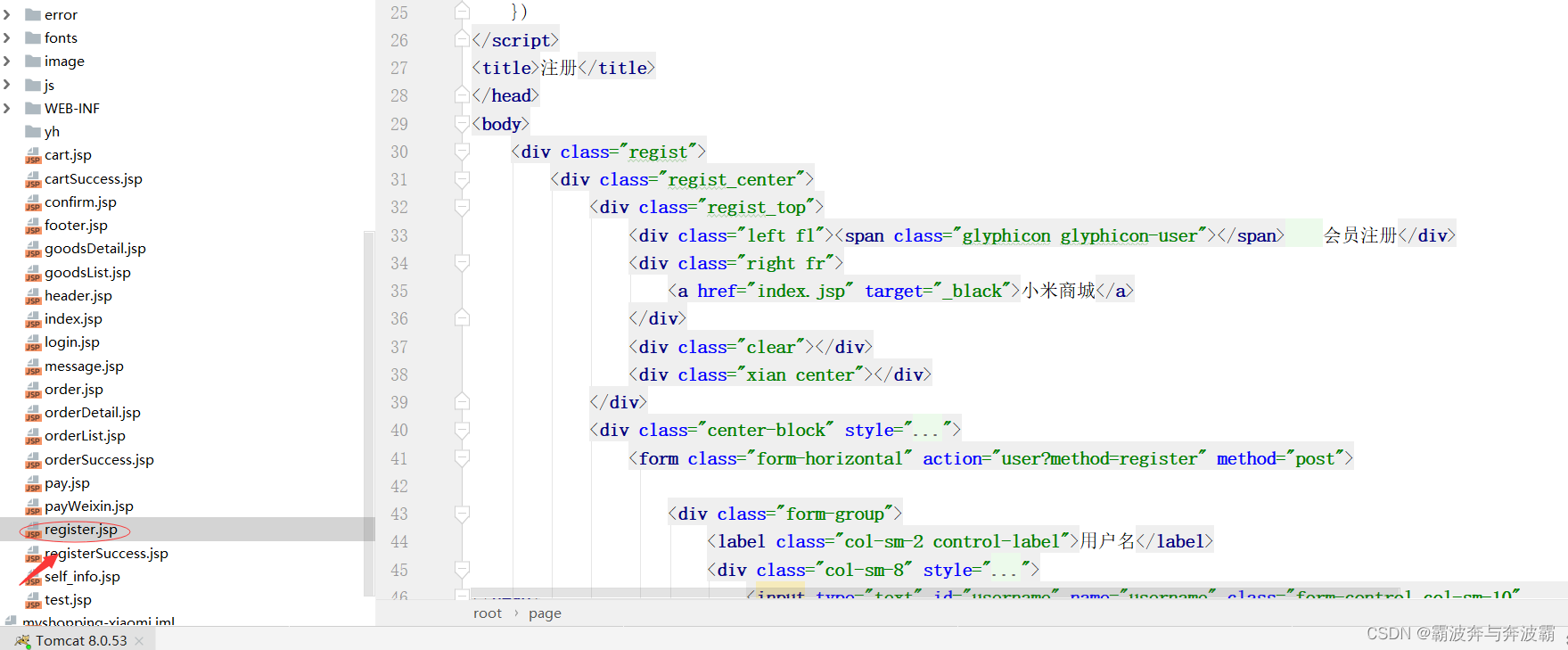Click the yh folder icon
1568x650 pixels.
33,131
